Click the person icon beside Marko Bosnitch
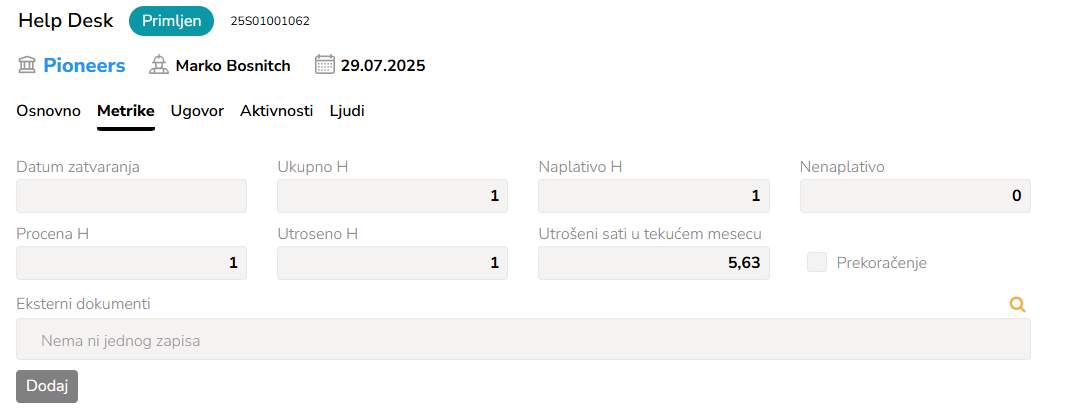Viewport: 1072px width, 409px height. point(158,66)
